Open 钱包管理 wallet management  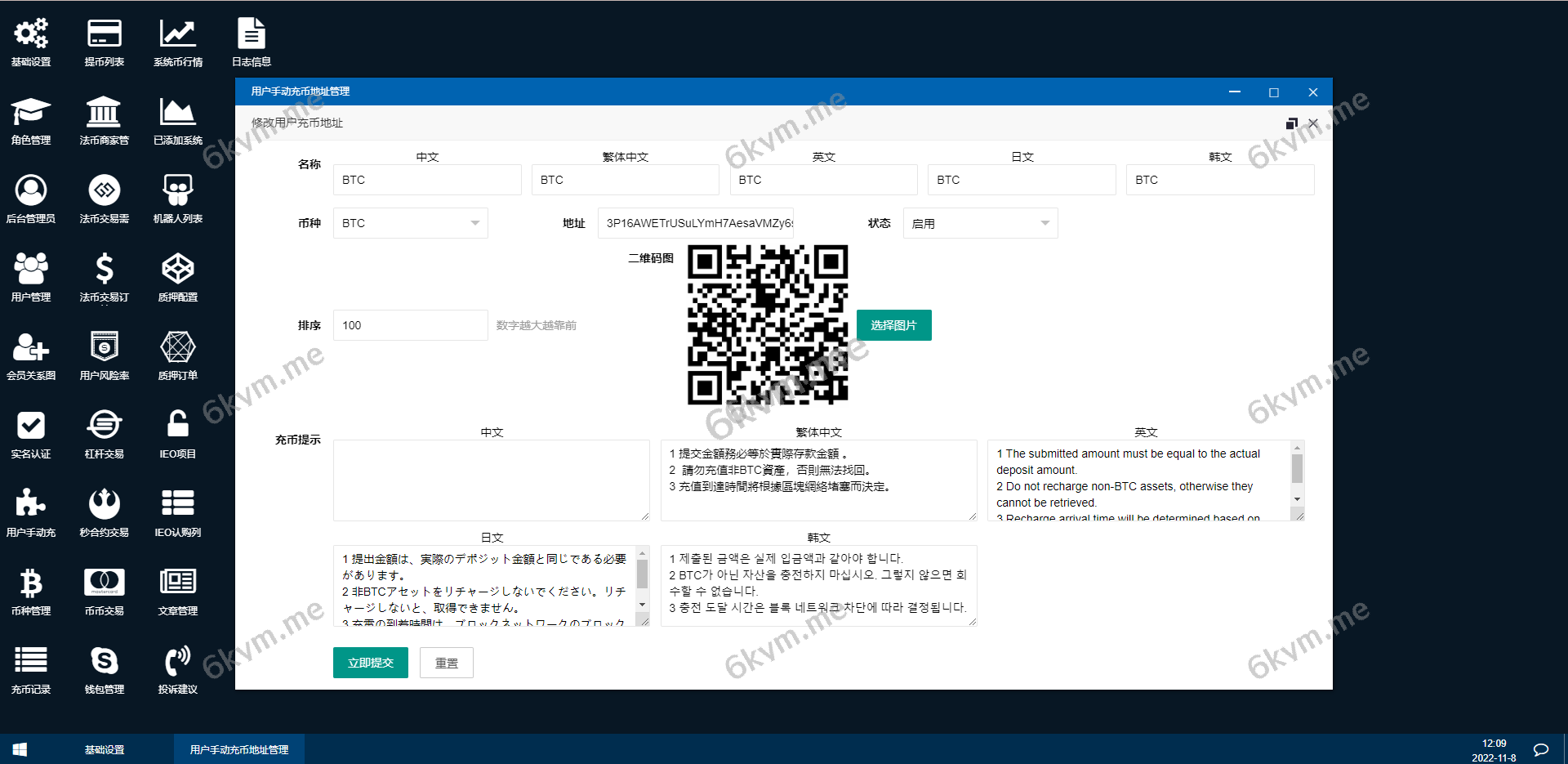tap(104, 668)
